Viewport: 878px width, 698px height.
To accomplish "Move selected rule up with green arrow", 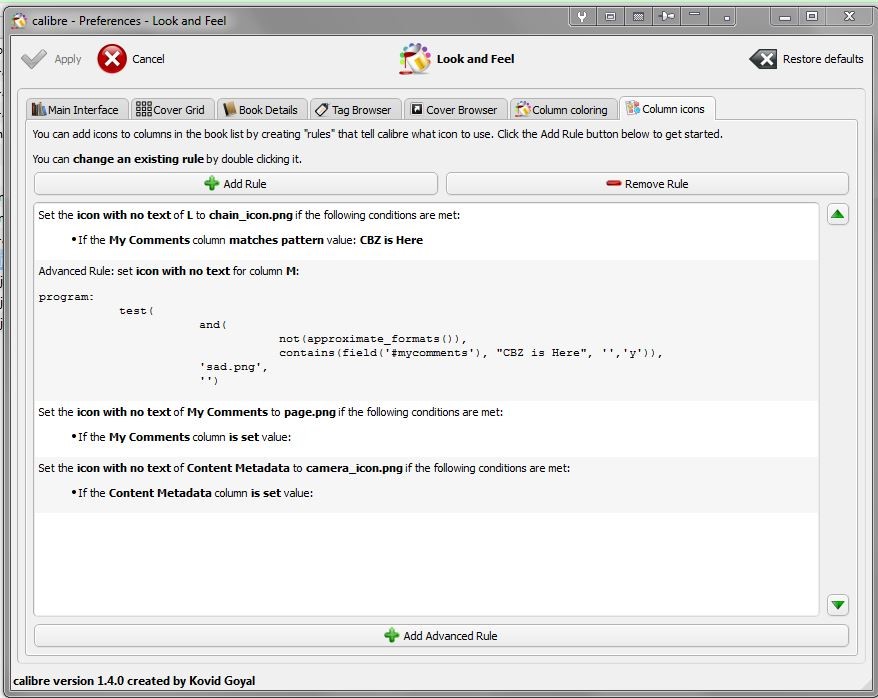I will 838,214.
